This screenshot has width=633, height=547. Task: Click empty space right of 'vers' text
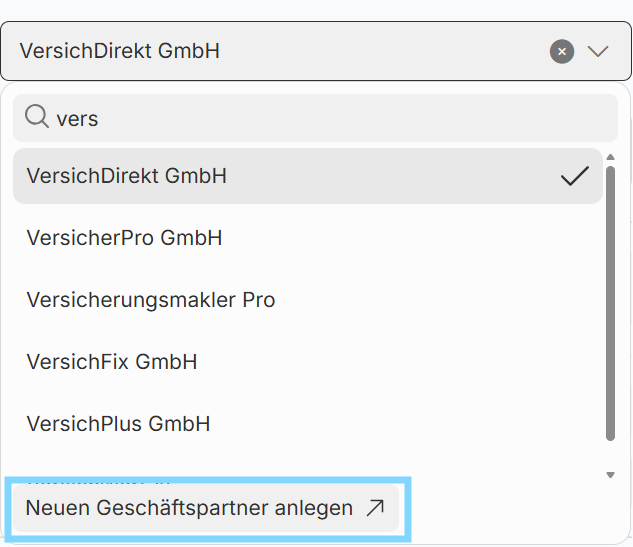(400, 118)
